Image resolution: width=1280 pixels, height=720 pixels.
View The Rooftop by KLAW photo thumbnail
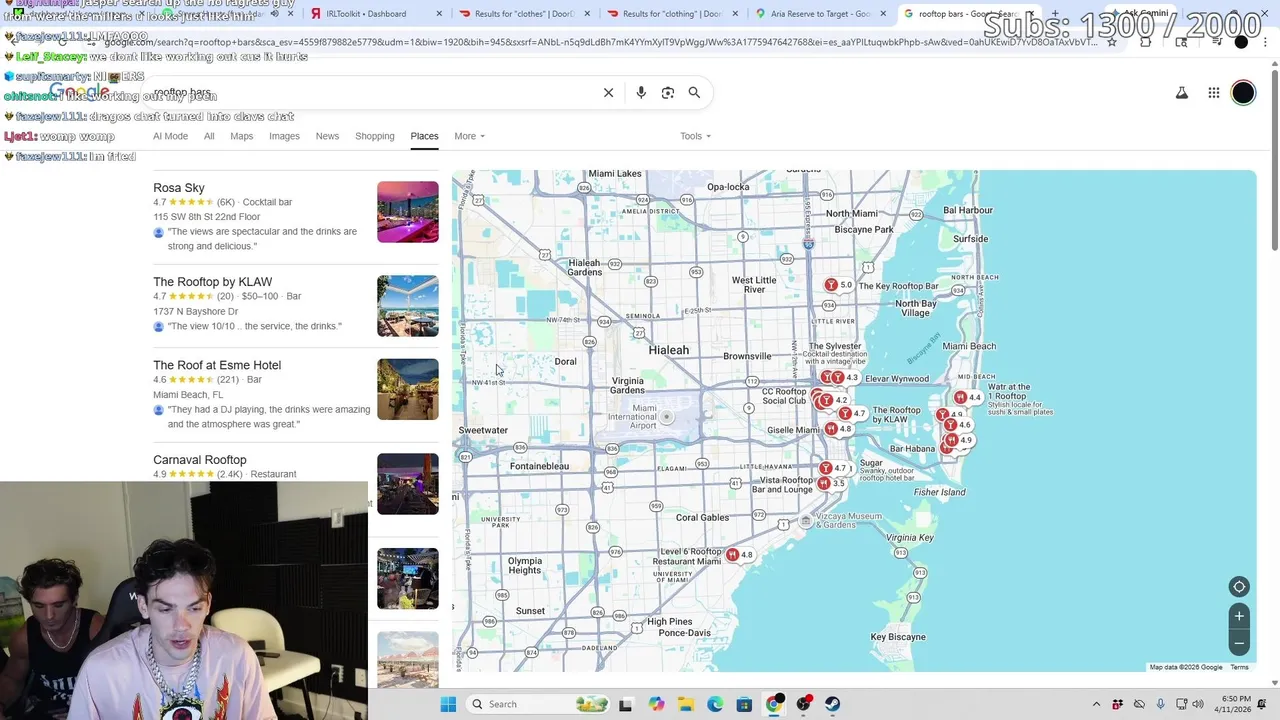[408, 306]
